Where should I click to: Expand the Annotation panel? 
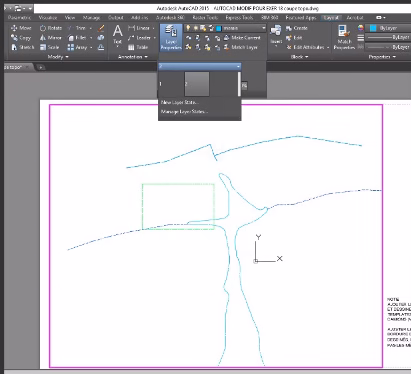point(133,57)
